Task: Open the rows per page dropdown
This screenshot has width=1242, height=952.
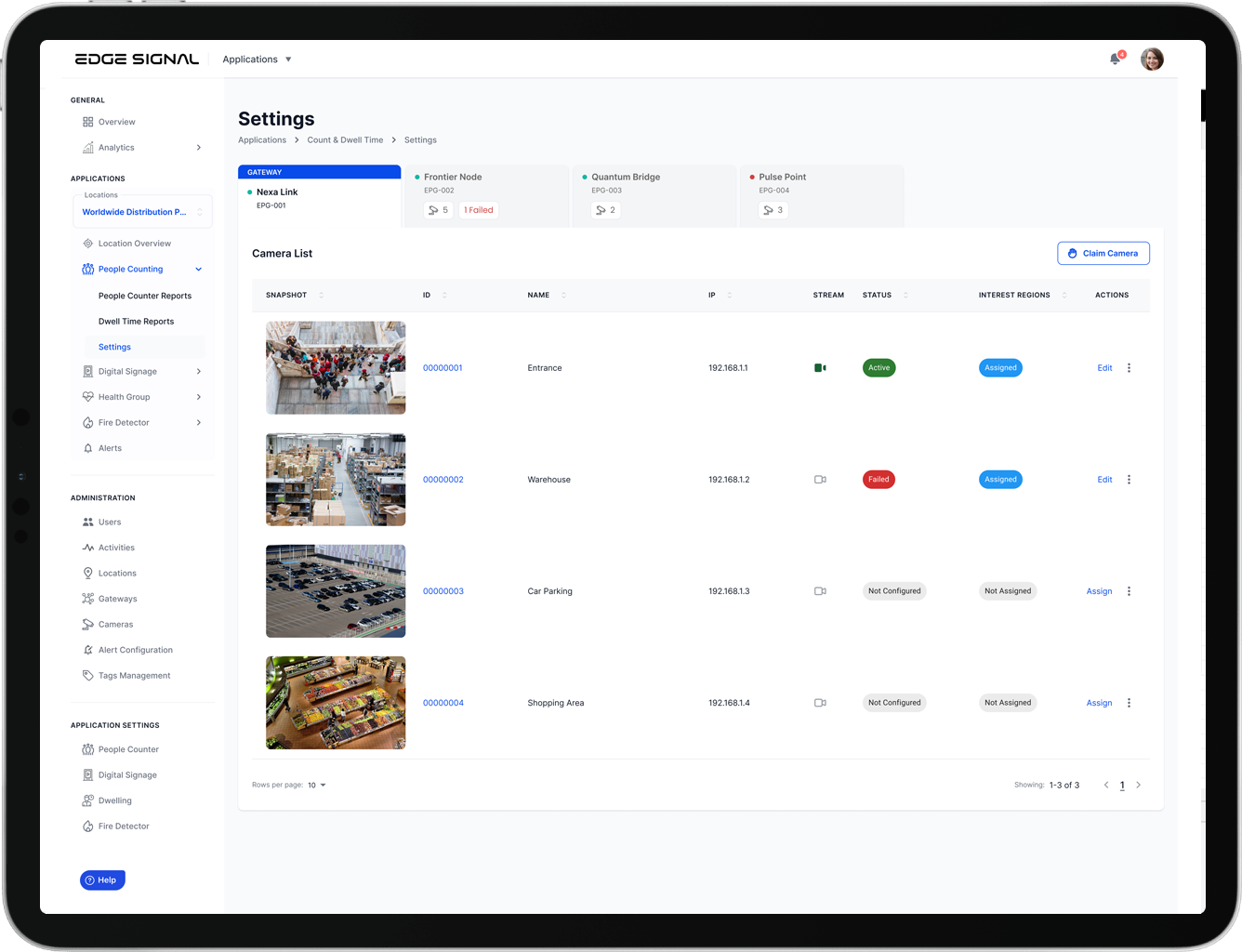Action: (315, 784)
